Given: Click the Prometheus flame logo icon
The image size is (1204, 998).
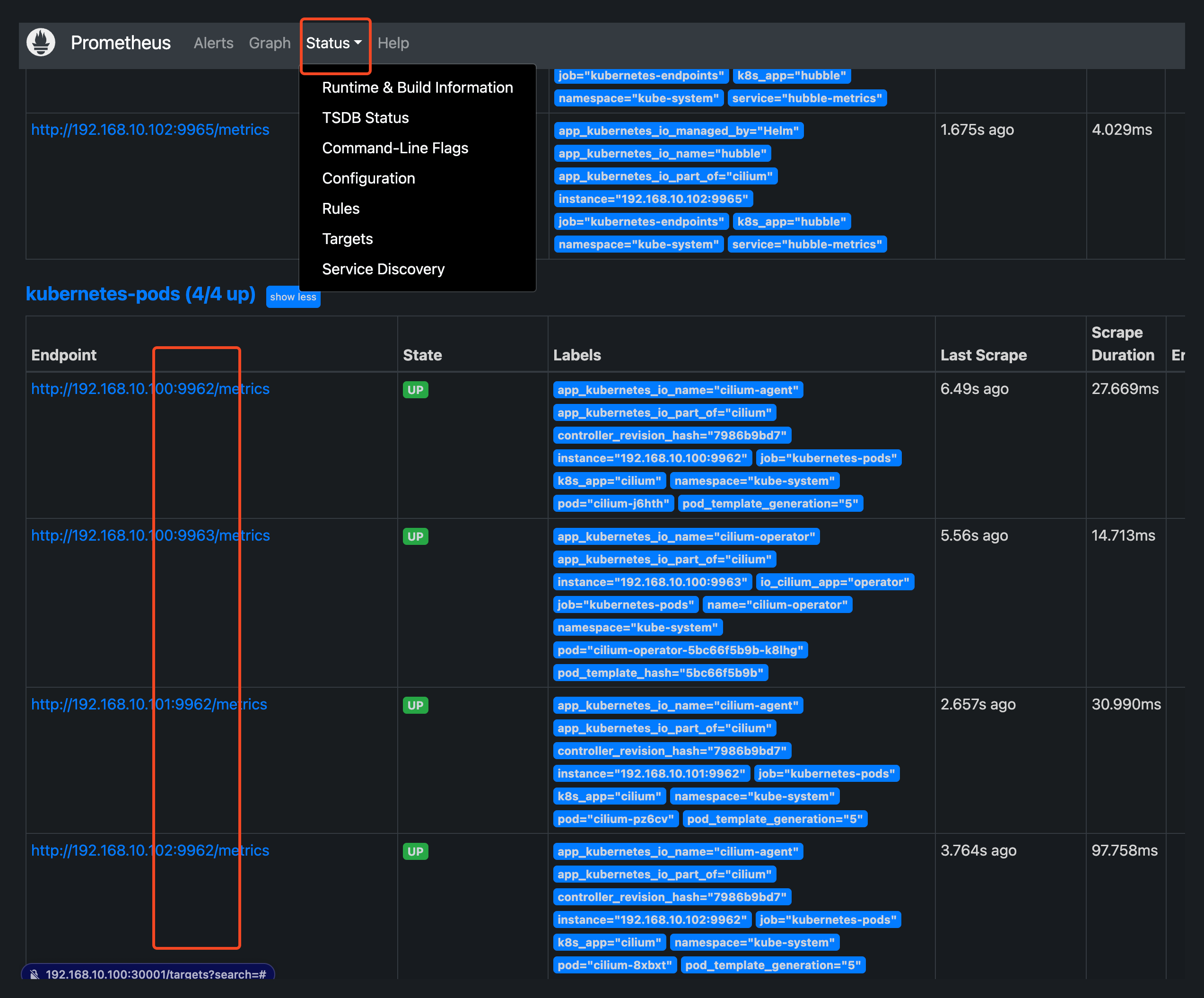Looking at the screenshot, I should [41, 43].
